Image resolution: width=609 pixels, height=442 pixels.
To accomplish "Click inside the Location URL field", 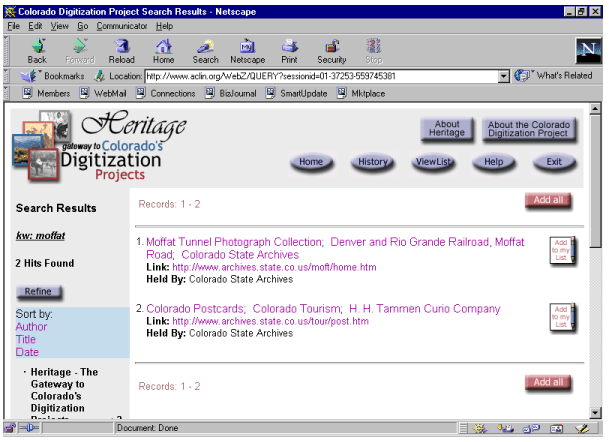I will click(322, 76).
